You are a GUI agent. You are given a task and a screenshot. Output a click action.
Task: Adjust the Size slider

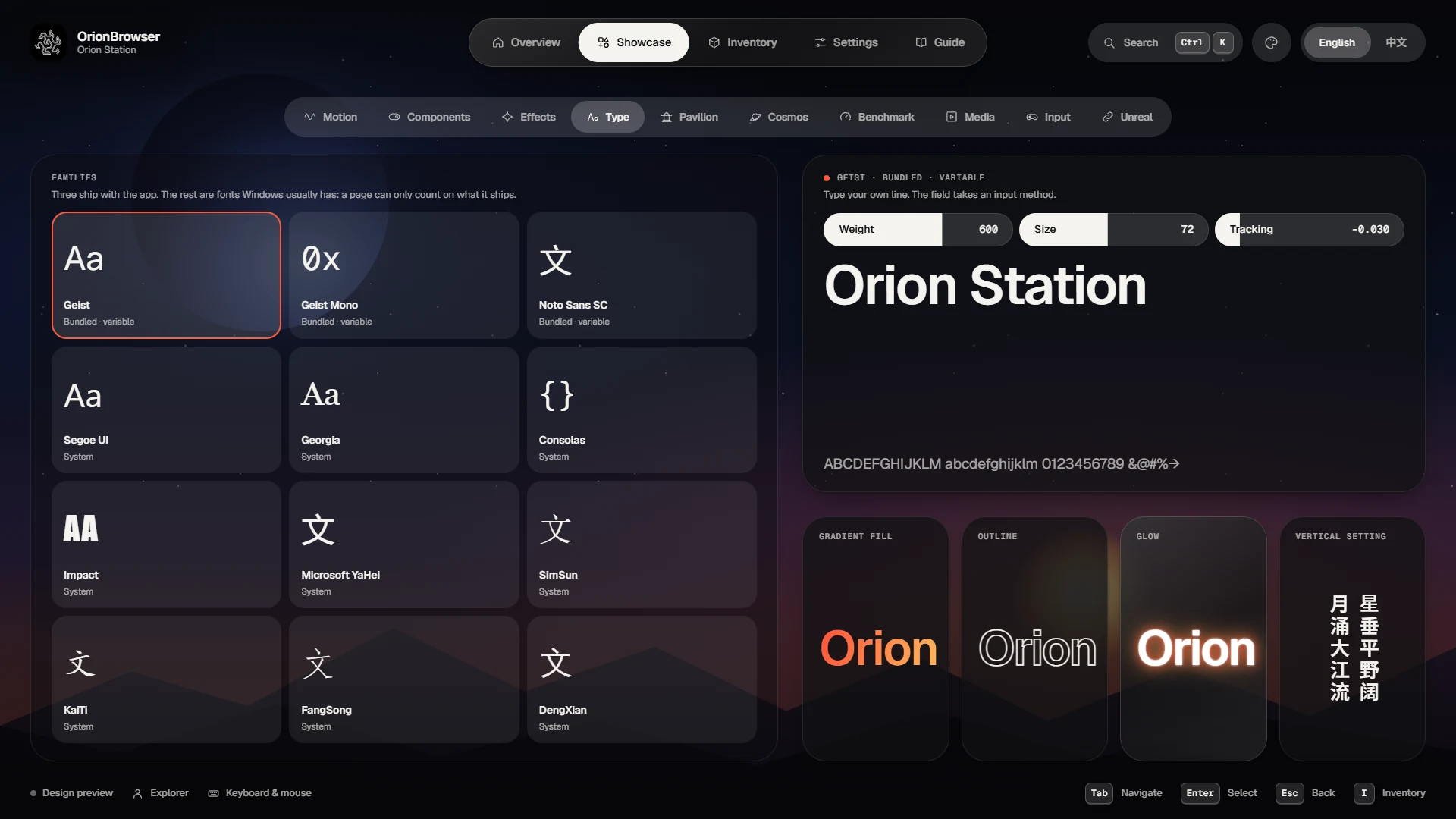pos(1113,229)
